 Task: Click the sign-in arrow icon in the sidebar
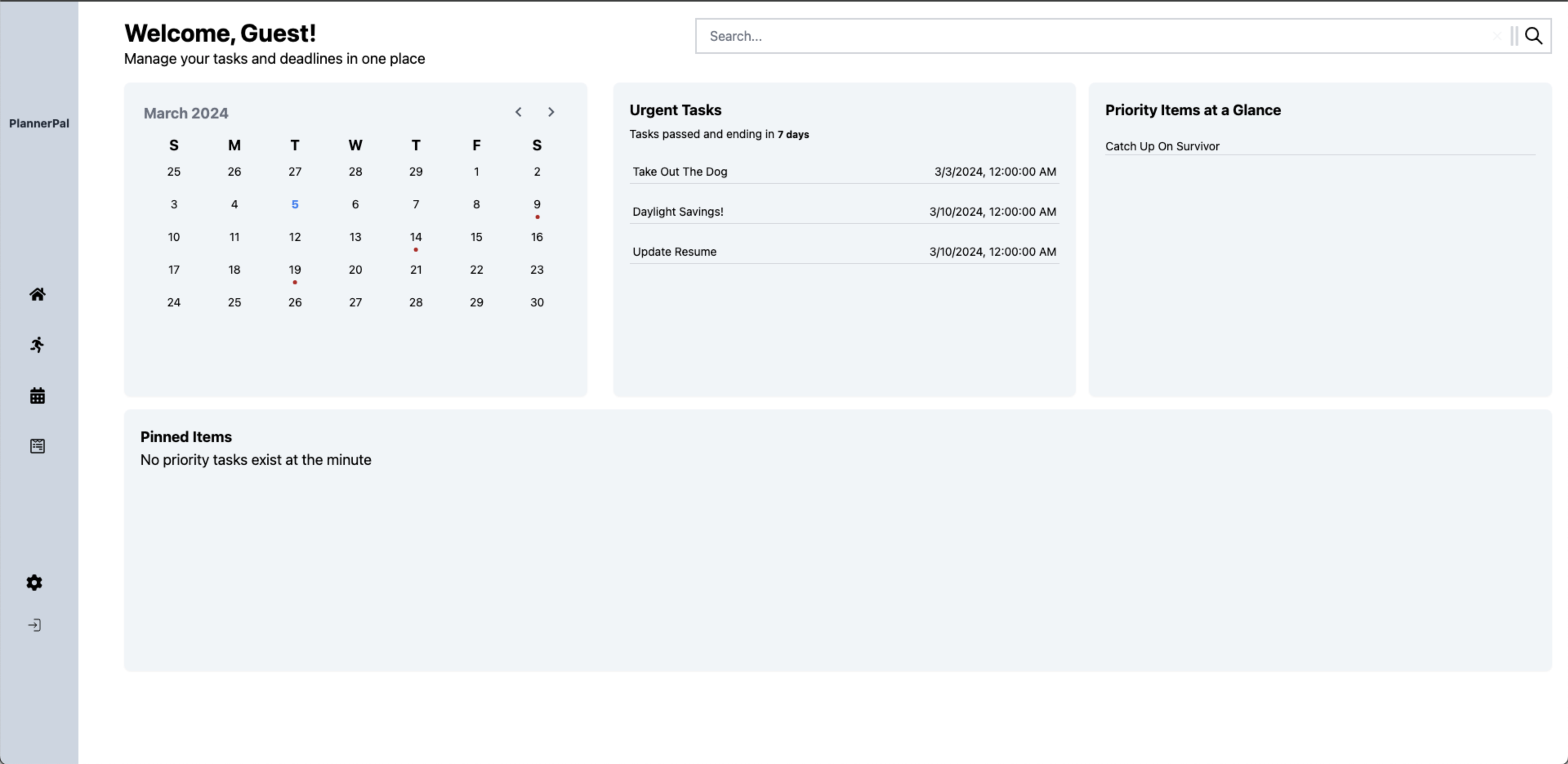pyautogui.click(x=35, y=625)
